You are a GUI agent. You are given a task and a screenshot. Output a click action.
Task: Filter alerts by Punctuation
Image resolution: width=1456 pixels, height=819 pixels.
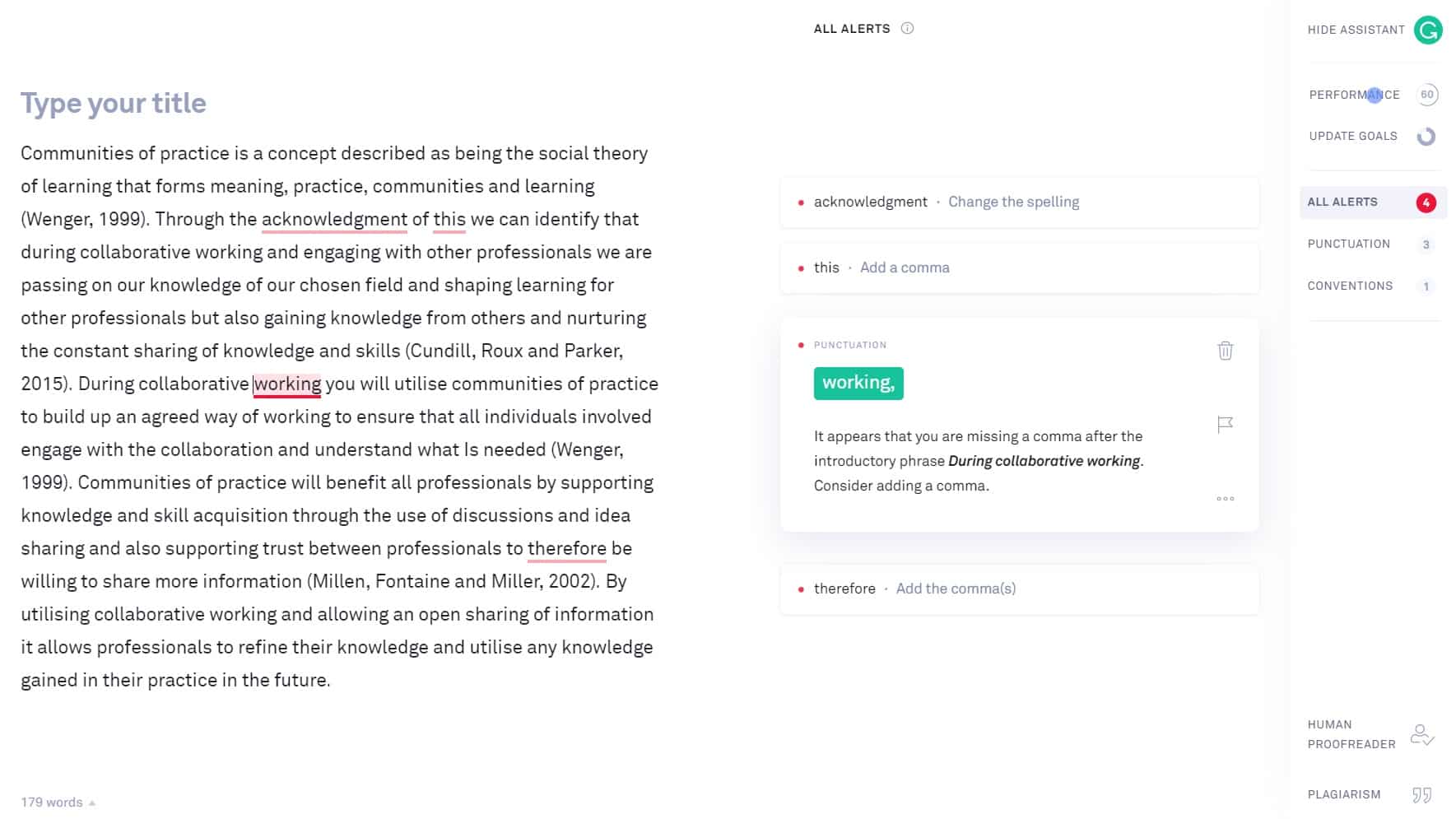pos(1348,244)
